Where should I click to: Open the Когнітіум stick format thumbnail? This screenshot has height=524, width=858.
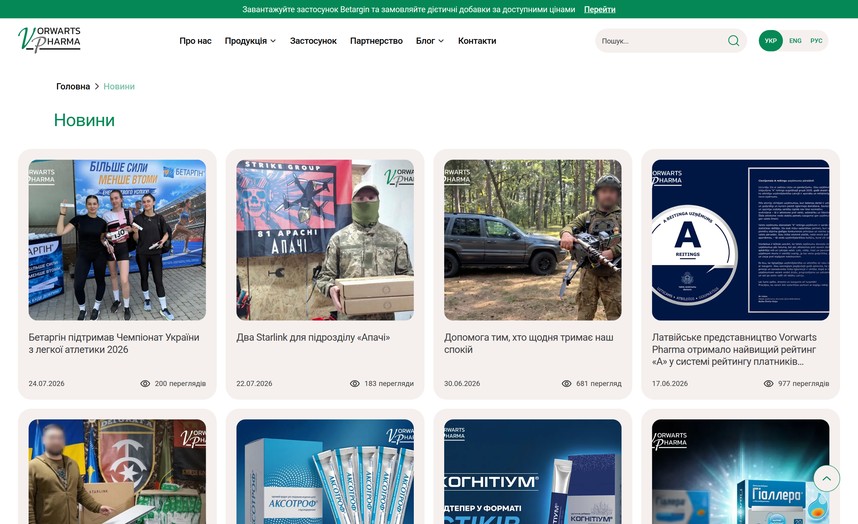[x=532, y=471]
